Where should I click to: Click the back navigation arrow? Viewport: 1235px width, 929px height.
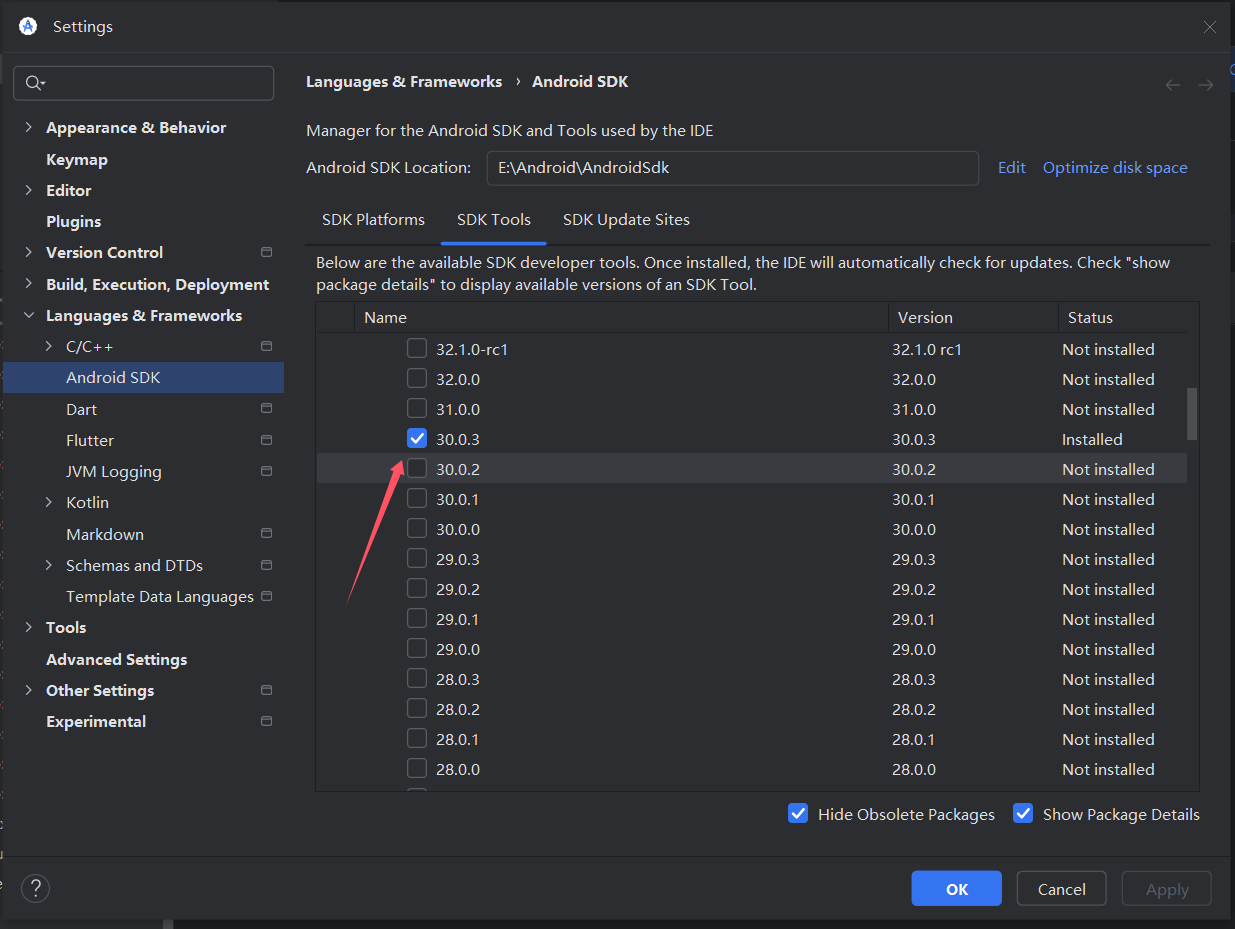1173,85
